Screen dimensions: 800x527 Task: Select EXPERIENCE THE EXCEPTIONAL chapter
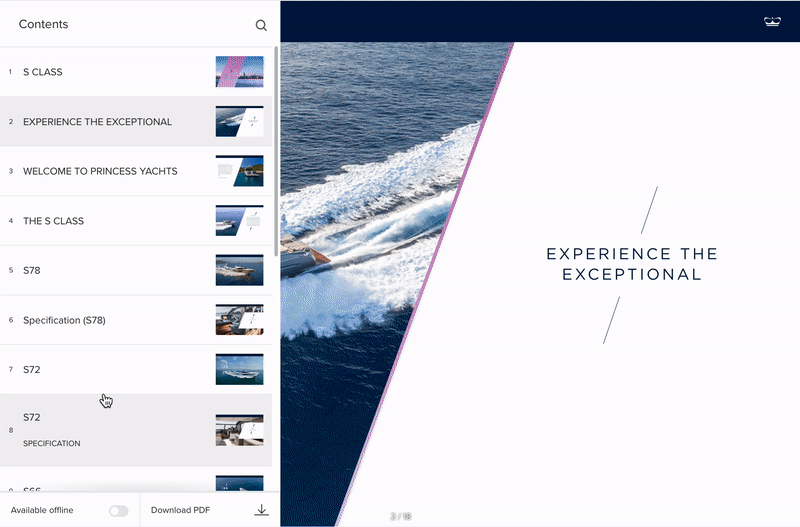(x=136, y=121)
